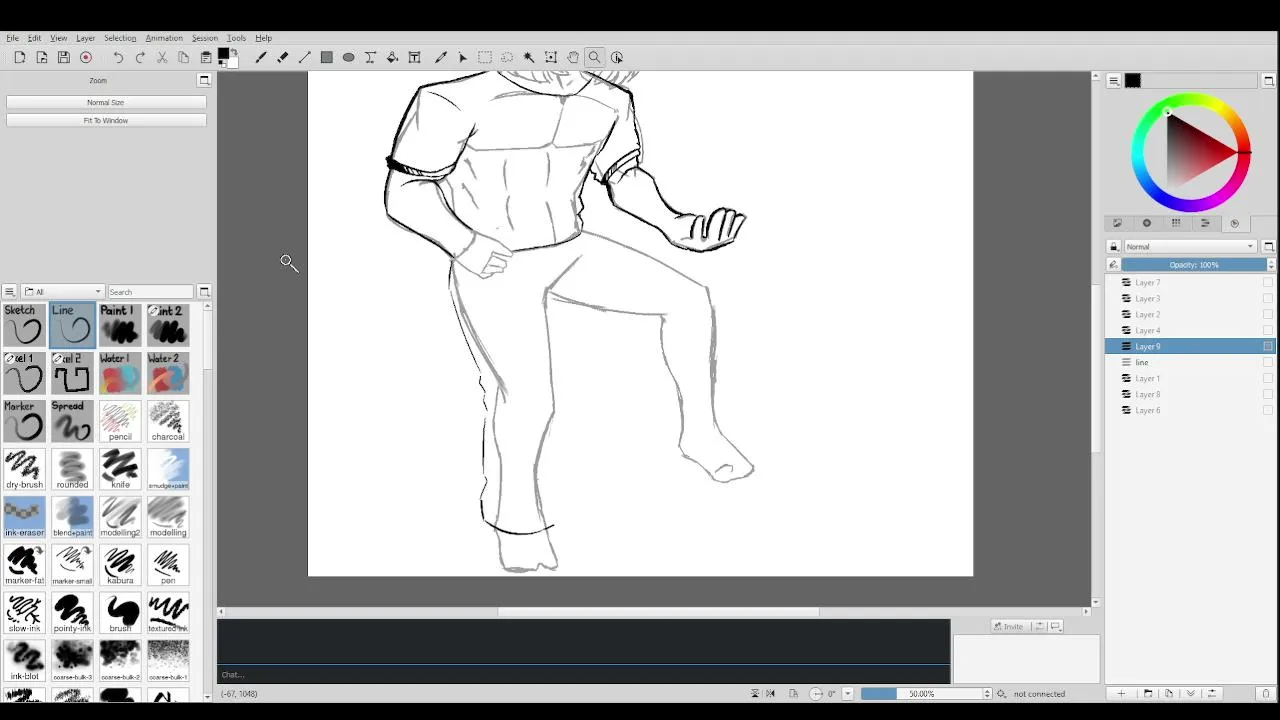This screenshot has width=1280, height=720.
Task: Click the Invite button in the users panel
Action: point(1009,626)
